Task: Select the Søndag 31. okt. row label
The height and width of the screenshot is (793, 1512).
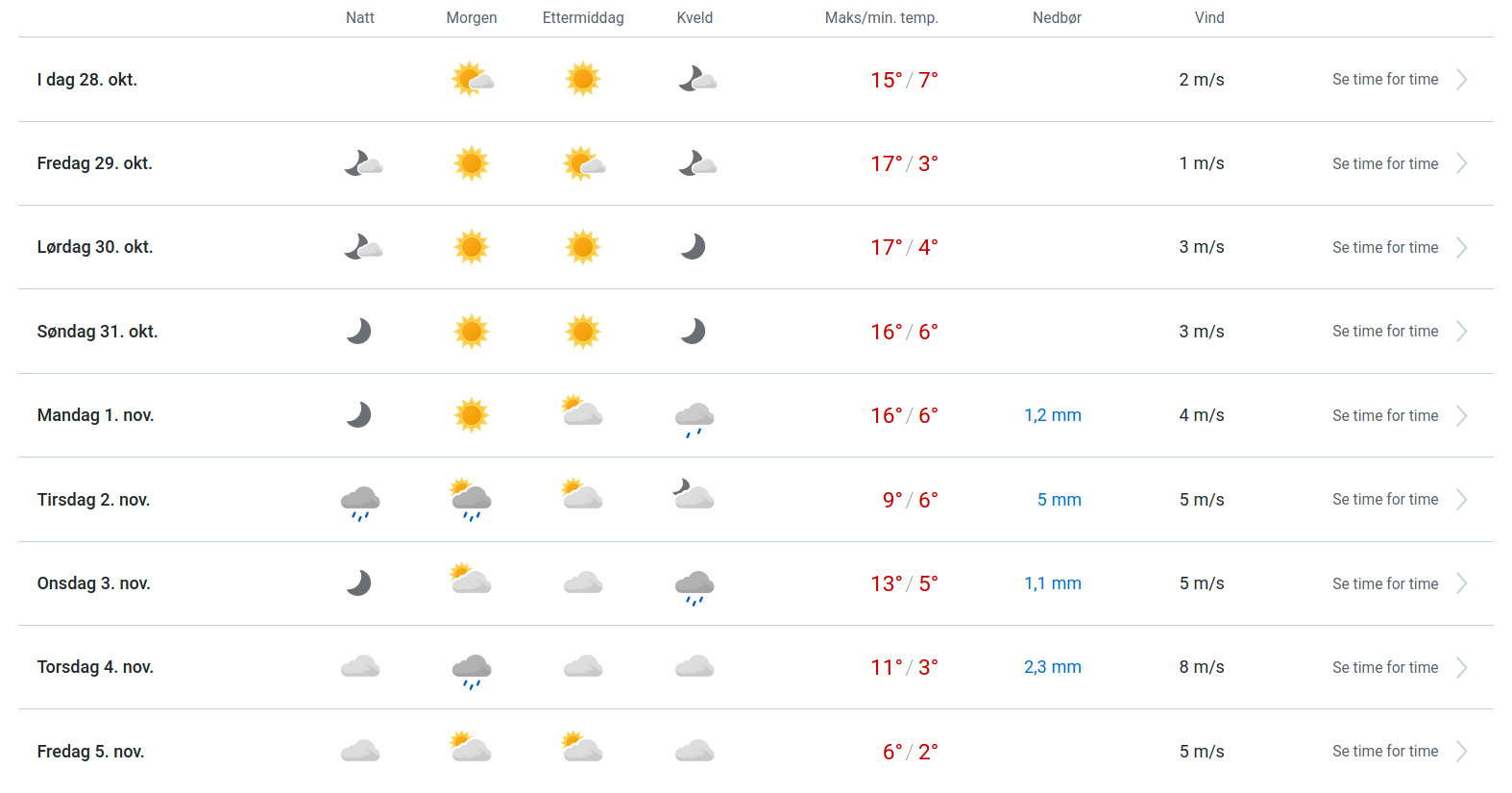Action: tap(97, 332)
